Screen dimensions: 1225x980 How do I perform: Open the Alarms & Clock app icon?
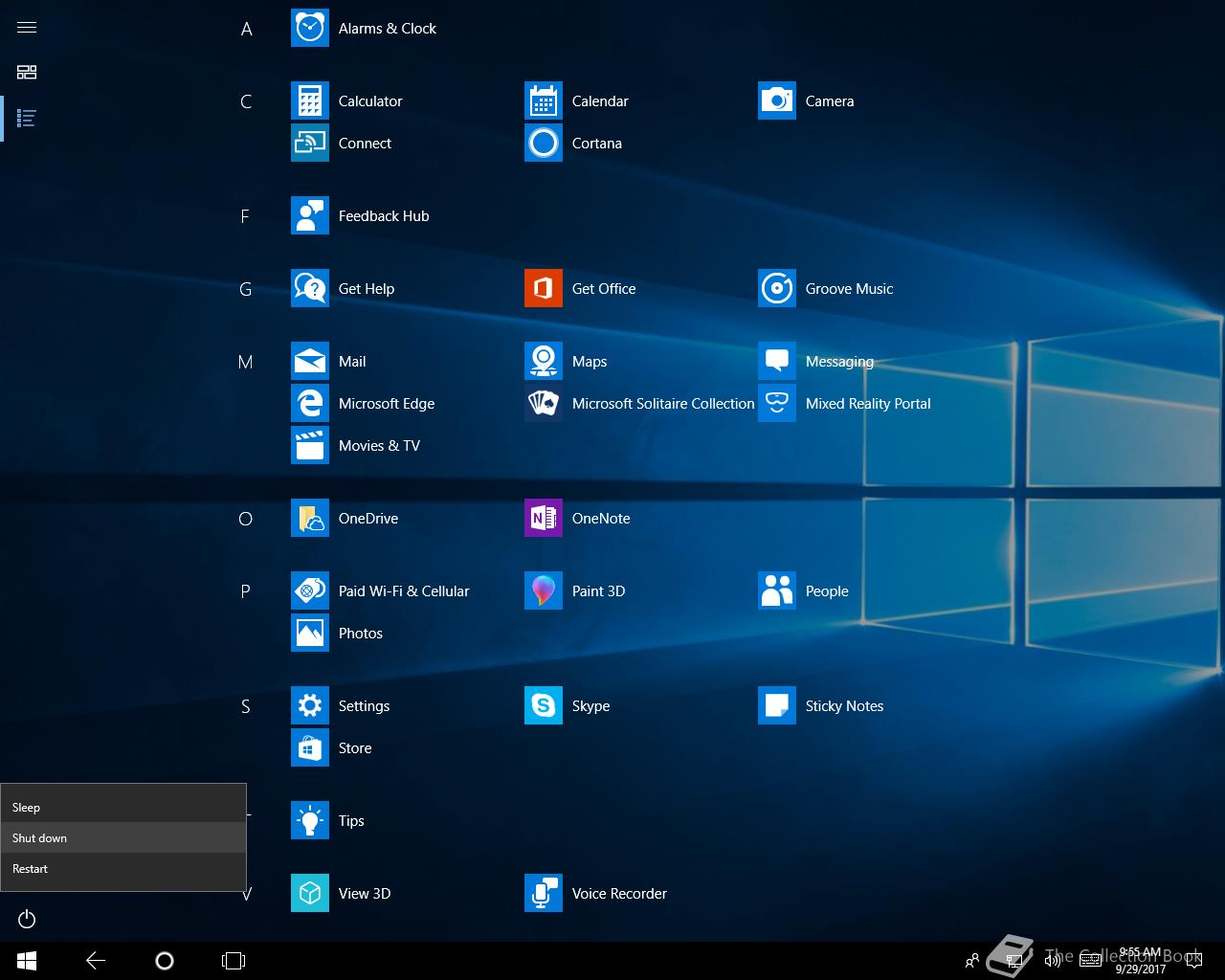310,28
